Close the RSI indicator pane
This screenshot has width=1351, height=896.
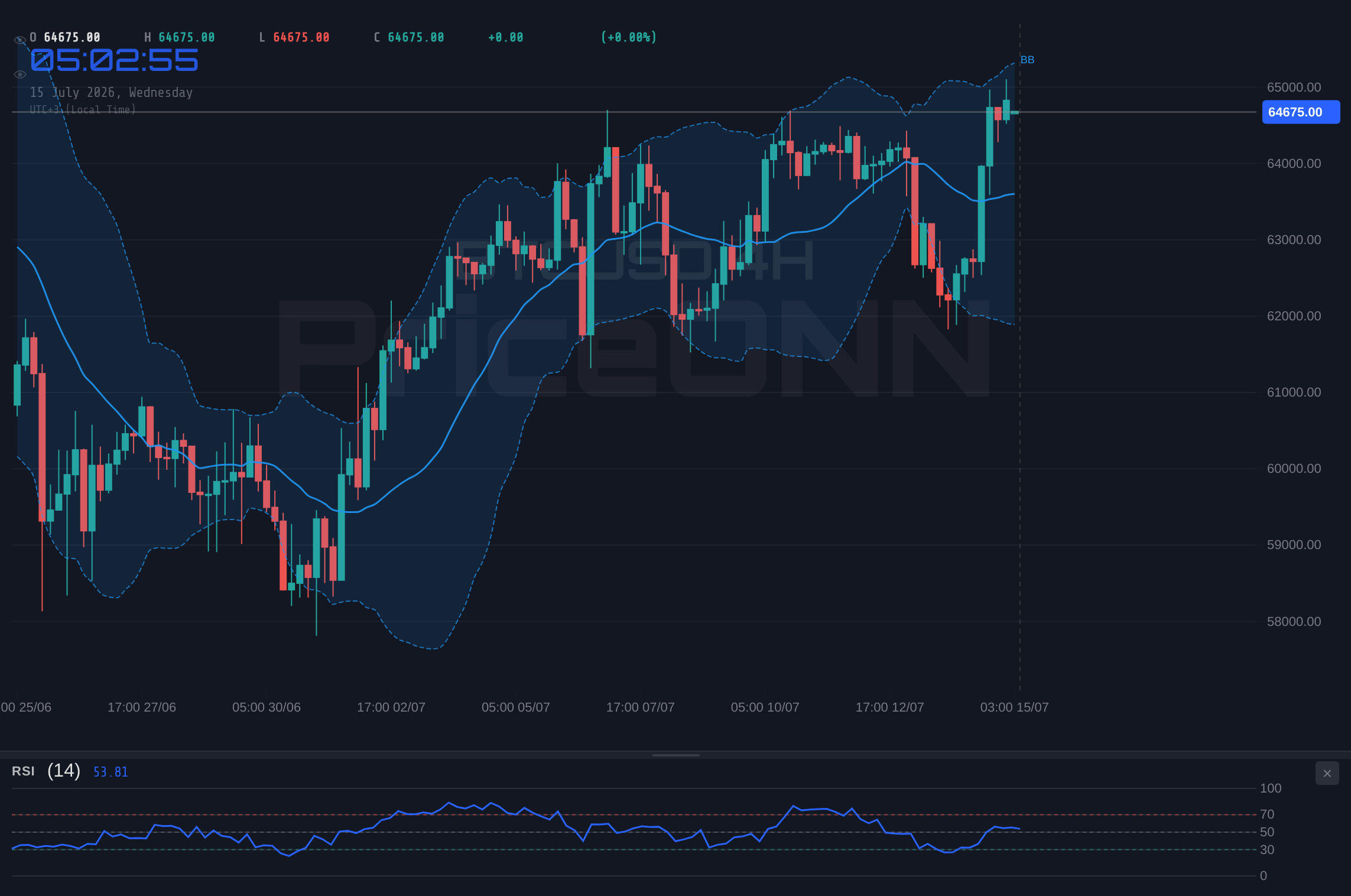pyautogui.click(x=1327, y=773)
